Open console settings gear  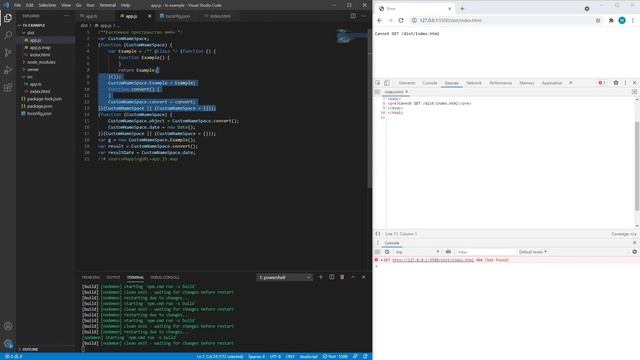pos(634,252)
